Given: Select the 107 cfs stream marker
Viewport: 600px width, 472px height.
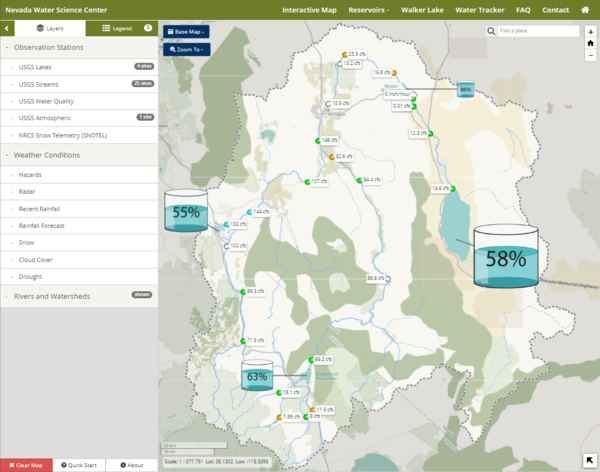Looking at the screenshot, I should click(307, 182).
